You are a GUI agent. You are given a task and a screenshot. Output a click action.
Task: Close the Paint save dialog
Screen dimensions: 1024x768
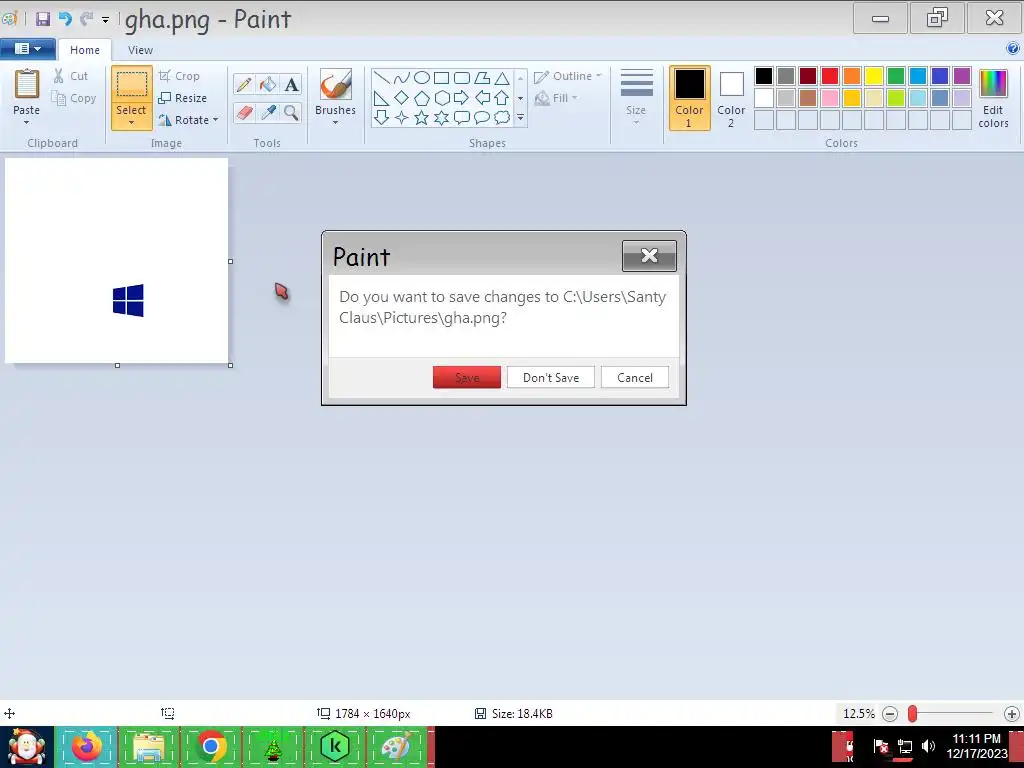[649, 255]
